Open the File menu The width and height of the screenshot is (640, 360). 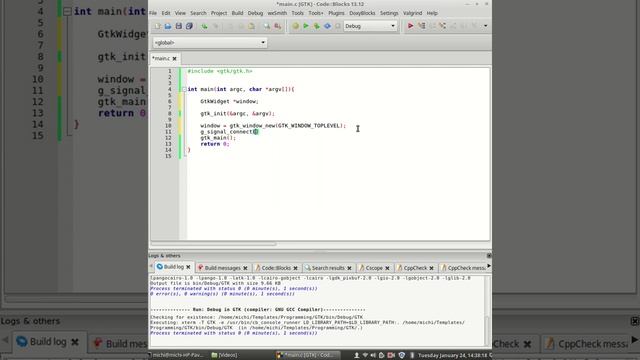(x=153, y=13)
